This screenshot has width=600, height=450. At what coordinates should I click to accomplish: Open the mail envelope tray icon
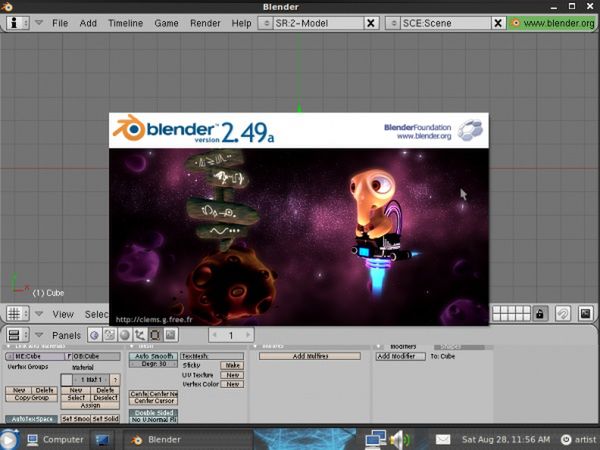tap(443, 439)
